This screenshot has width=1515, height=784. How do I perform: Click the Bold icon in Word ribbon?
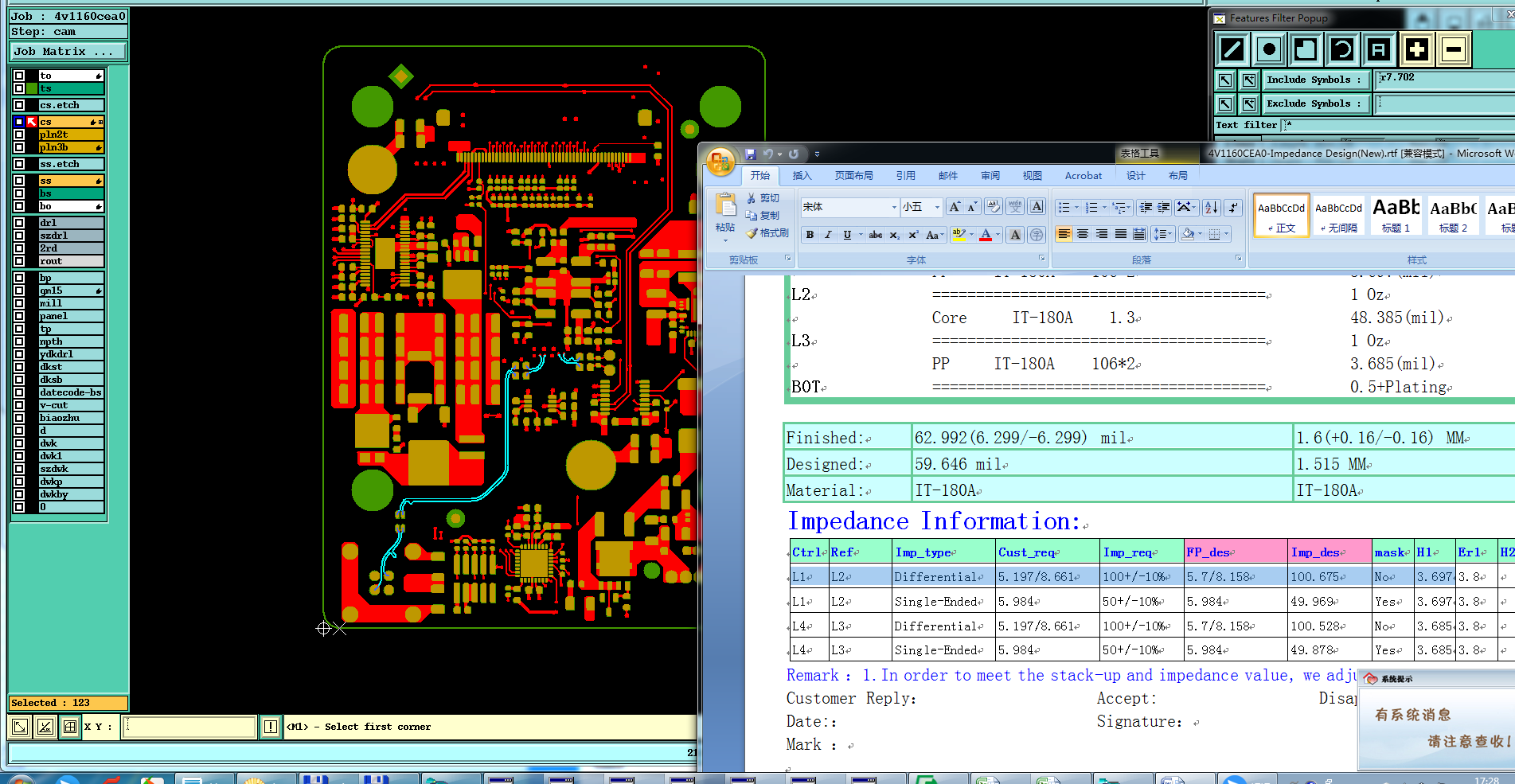810,235
